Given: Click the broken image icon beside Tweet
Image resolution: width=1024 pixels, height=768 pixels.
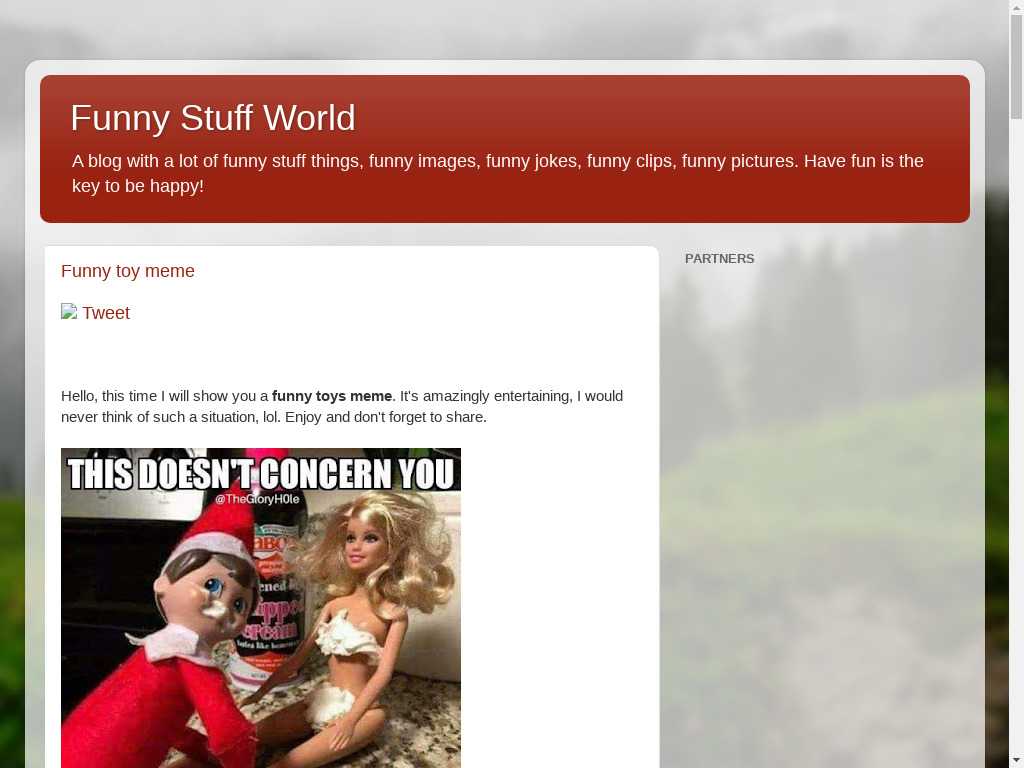Looking at the screenshot, I should point(69,311).
